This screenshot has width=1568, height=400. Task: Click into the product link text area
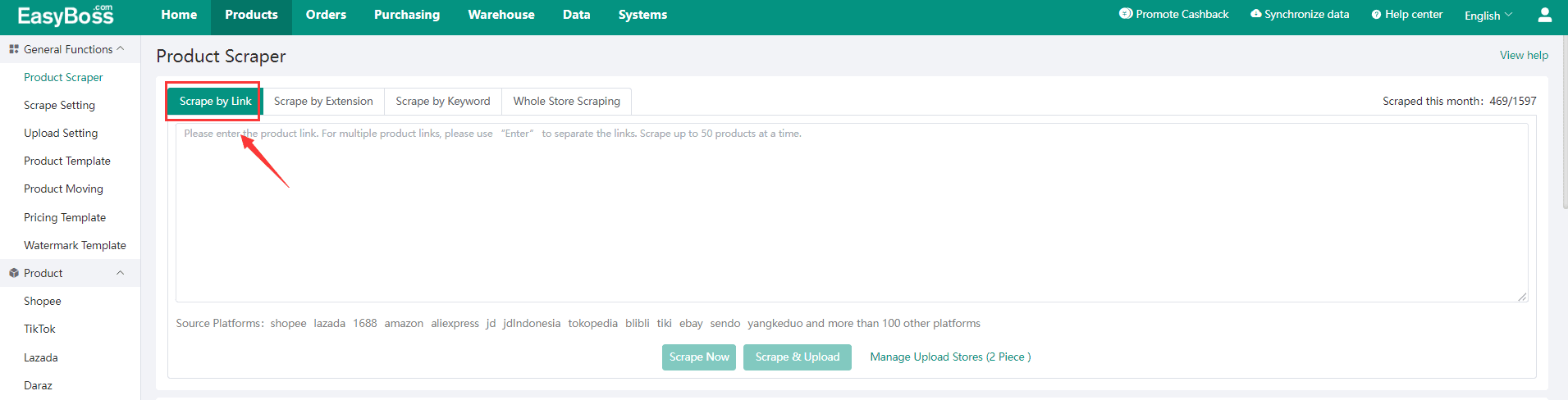(x=852, y=212)
